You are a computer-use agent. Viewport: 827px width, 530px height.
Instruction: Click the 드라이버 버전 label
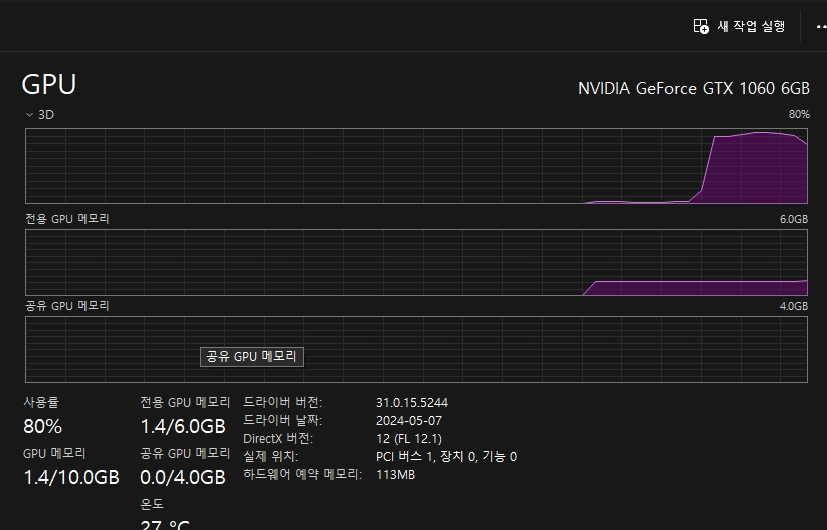[282, 402]
